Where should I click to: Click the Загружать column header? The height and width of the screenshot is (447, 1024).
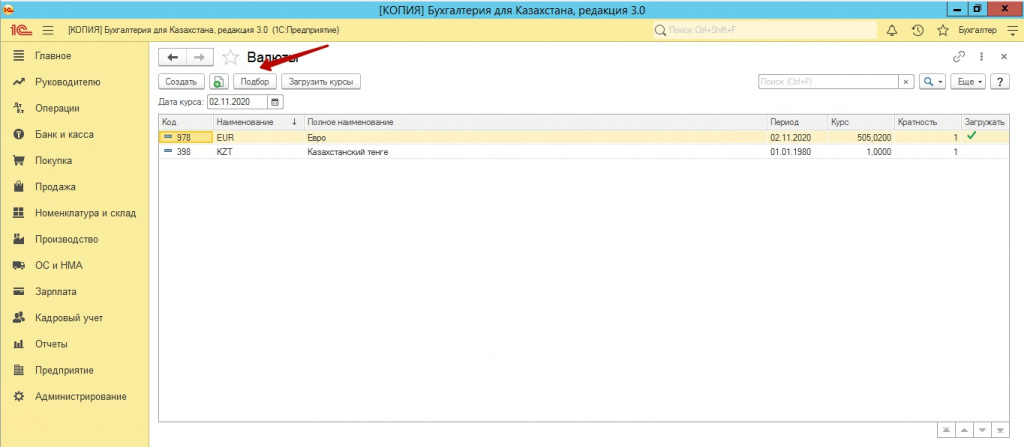pos(985,122)
